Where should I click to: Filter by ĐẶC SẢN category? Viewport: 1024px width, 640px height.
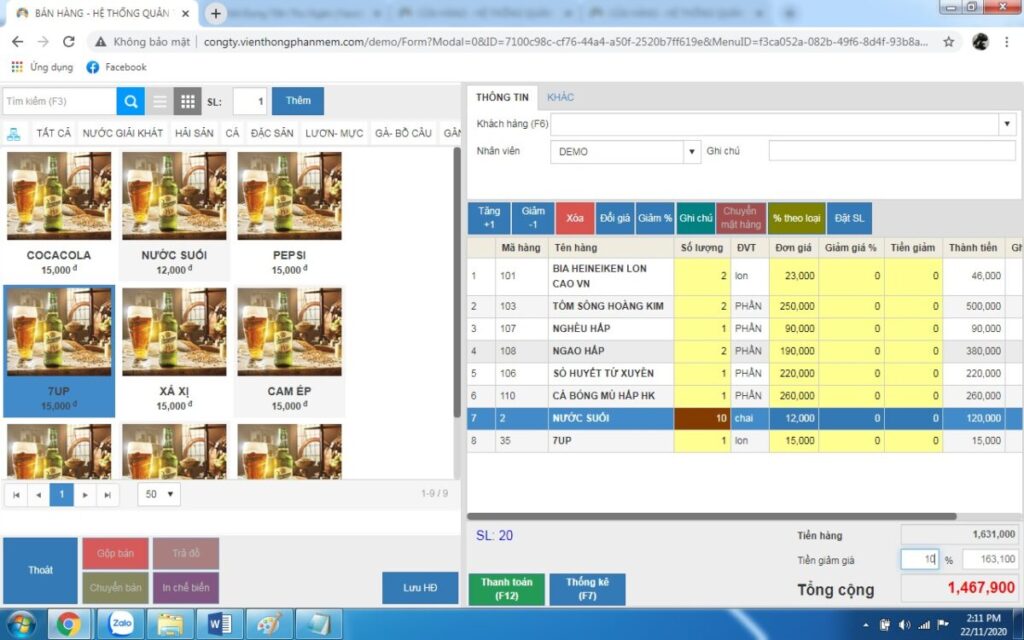(x=272, y=133)
